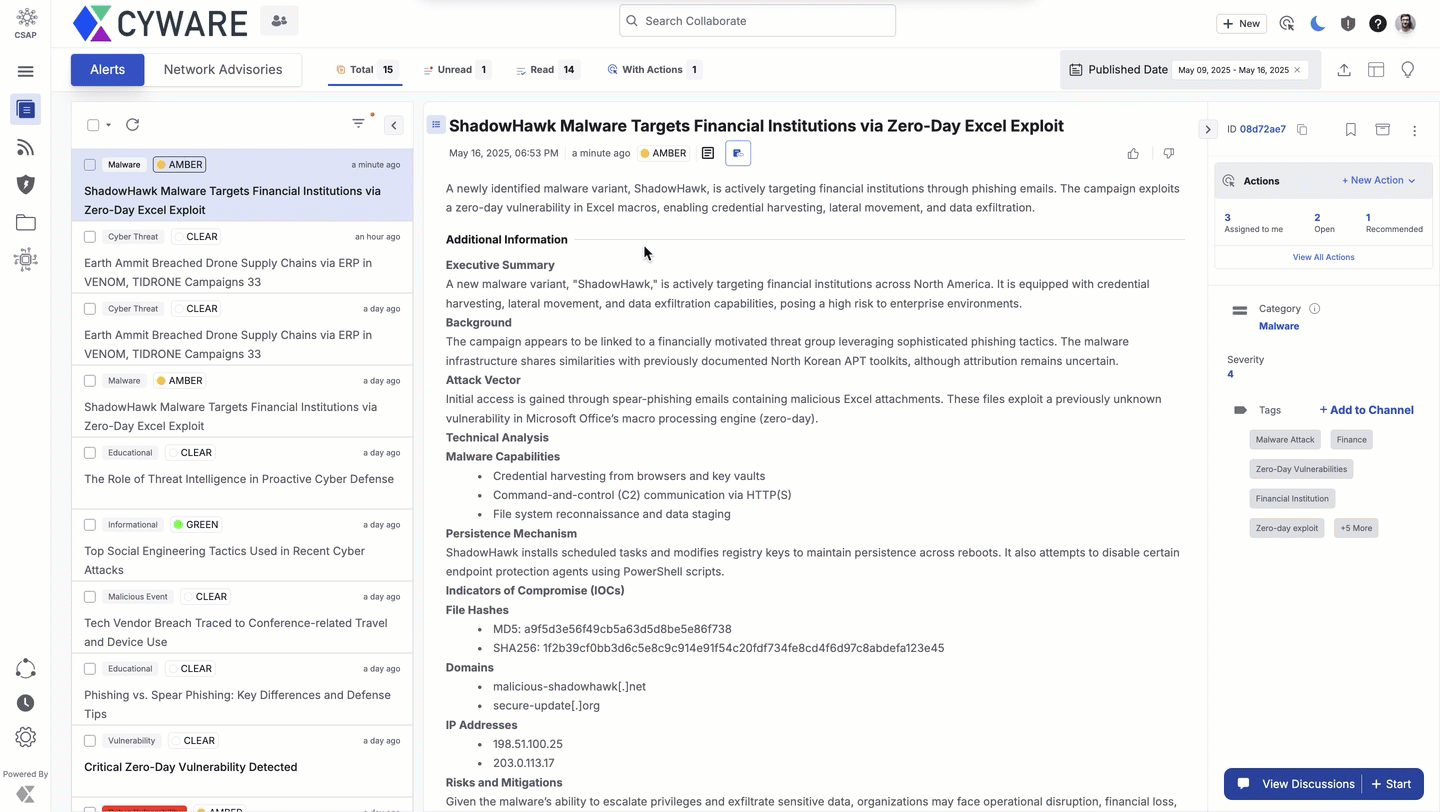Click the refresh alerts icon
Screen dimensions: 1440x812
coord(132,125)
